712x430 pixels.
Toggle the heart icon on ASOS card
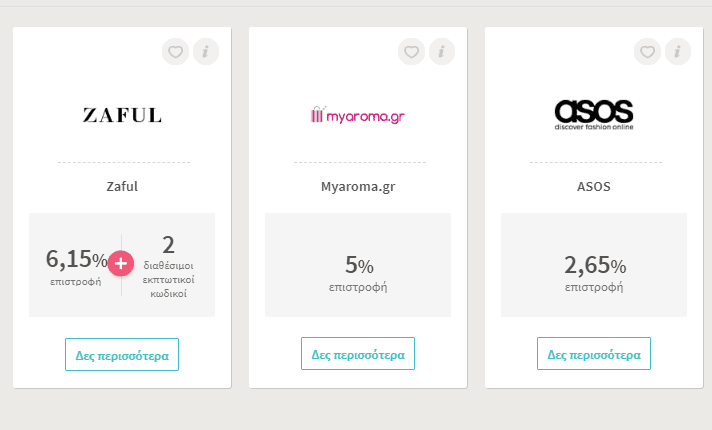[648, 52]
